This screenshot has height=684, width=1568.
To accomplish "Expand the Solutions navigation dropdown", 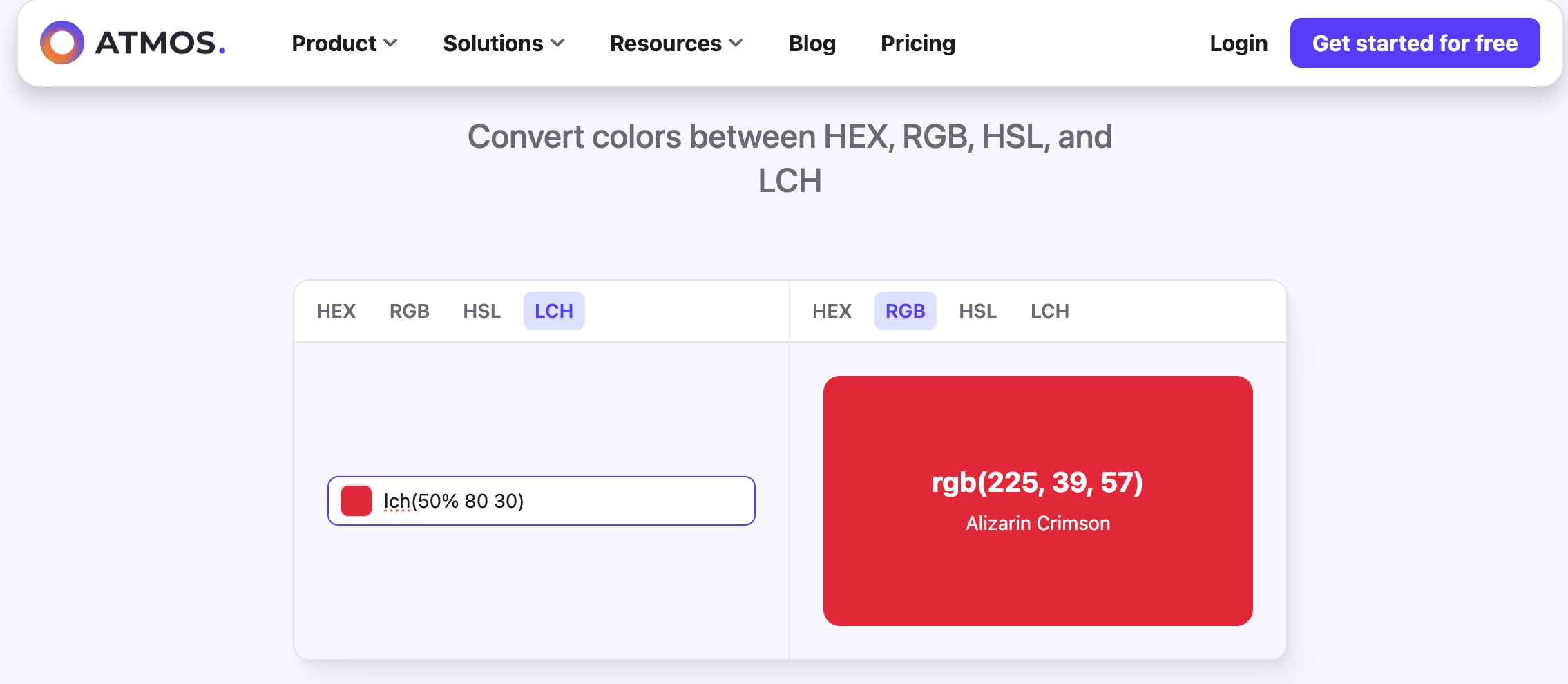I will tap(504, 43).
